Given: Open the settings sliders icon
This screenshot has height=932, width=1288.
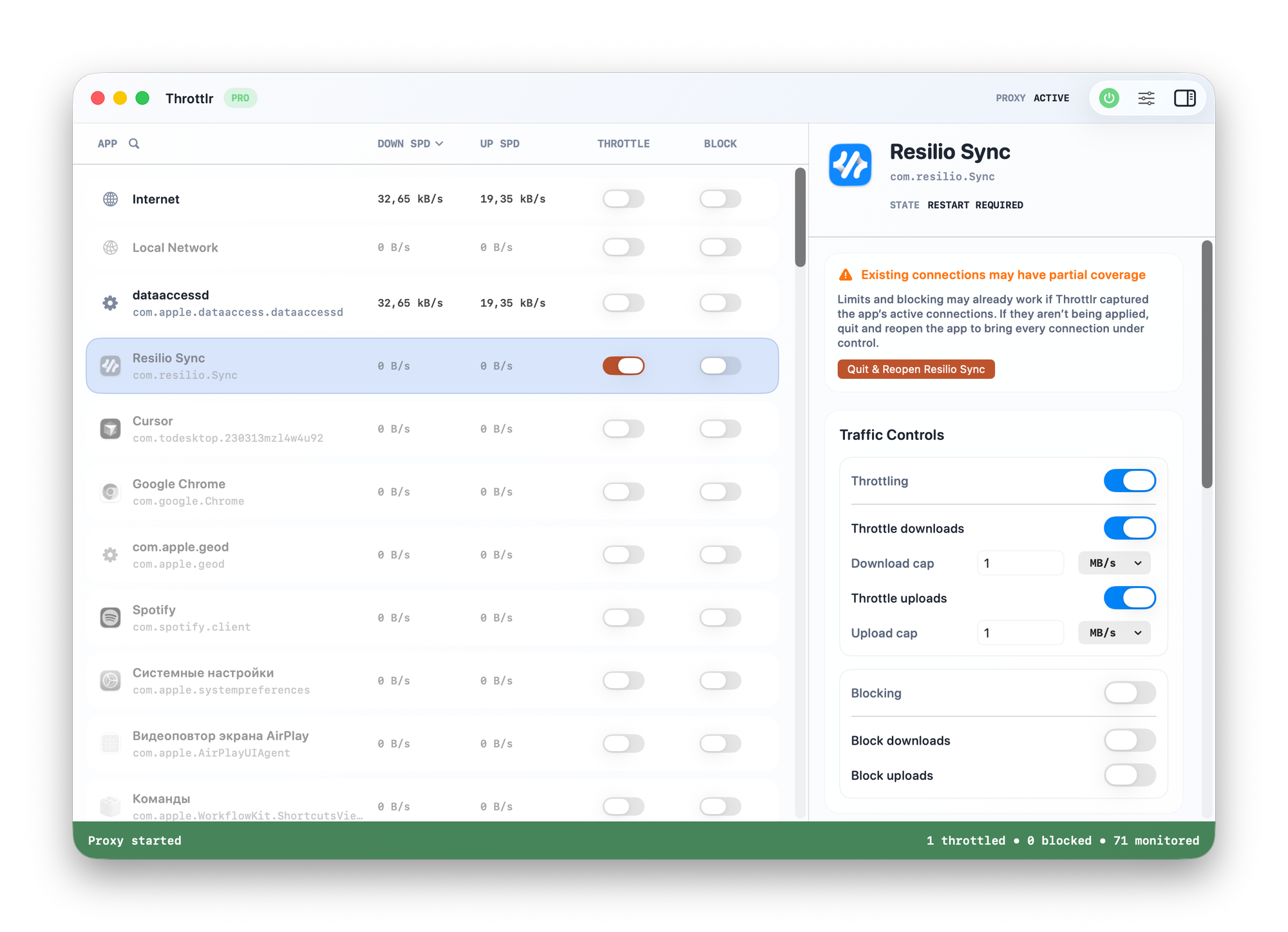Looking at the screenshot, I should click(x=1146, y=98).
